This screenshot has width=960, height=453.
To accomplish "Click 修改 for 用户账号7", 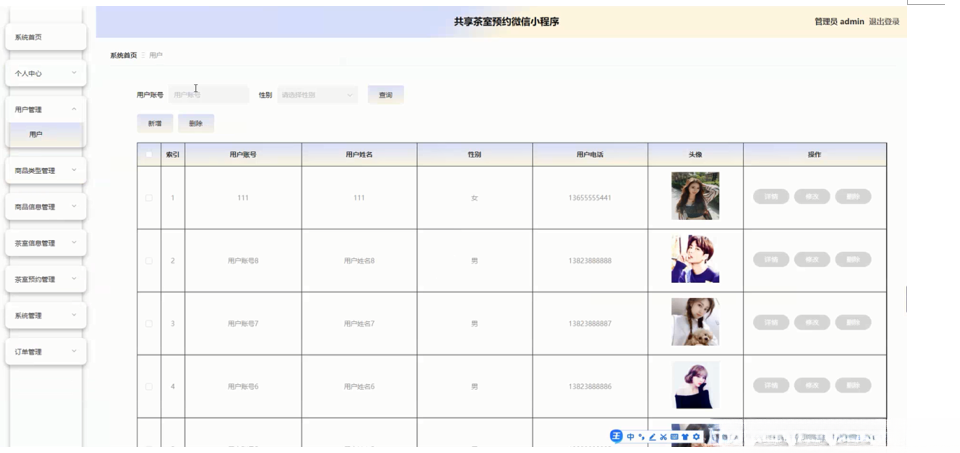I will (x=812, y=323).
